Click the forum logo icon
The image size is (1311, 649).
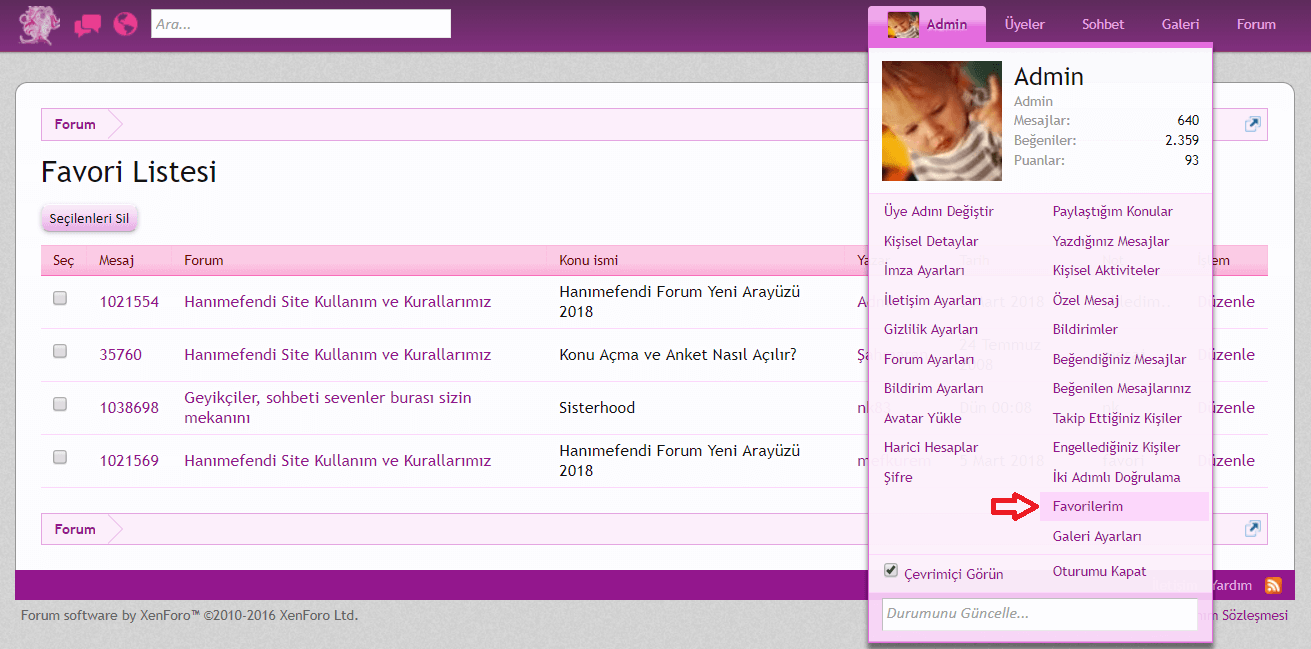click(x=40, y=25)
